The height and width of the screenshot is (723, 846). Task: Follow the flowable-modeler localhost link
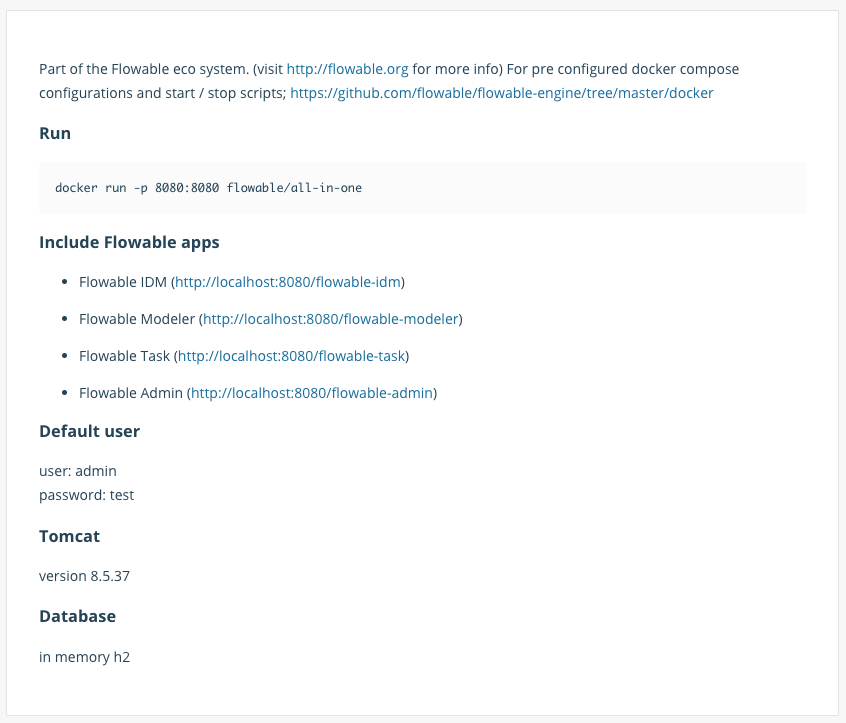tap(331, 319)
